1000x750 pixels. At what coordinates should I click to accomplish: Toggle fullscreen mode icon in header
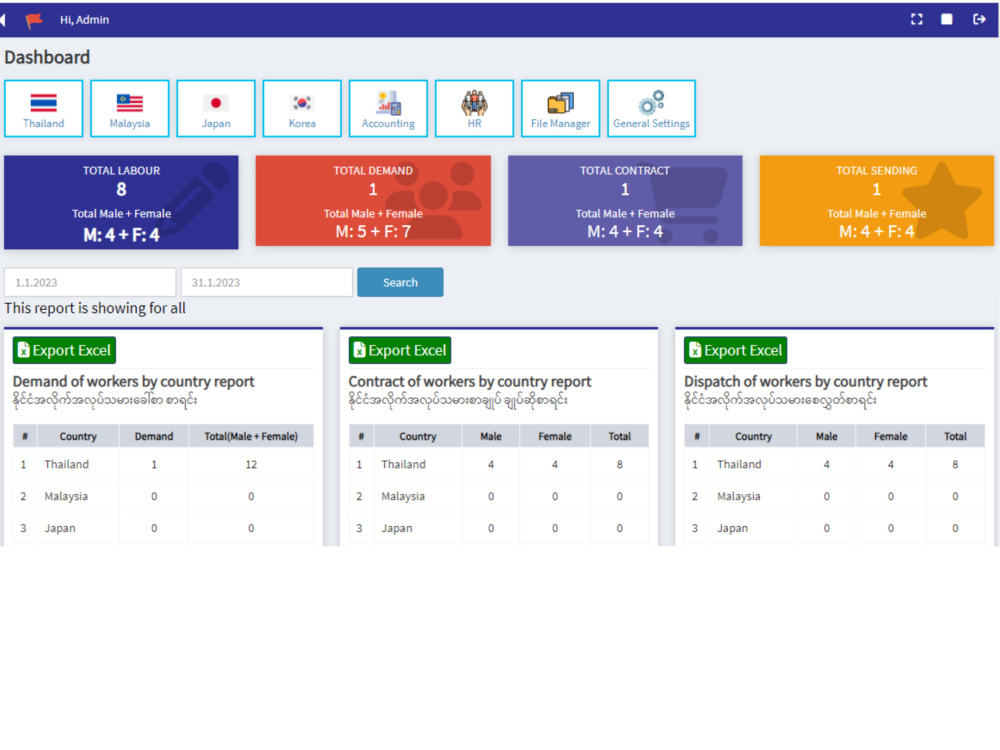click(916, 19)
